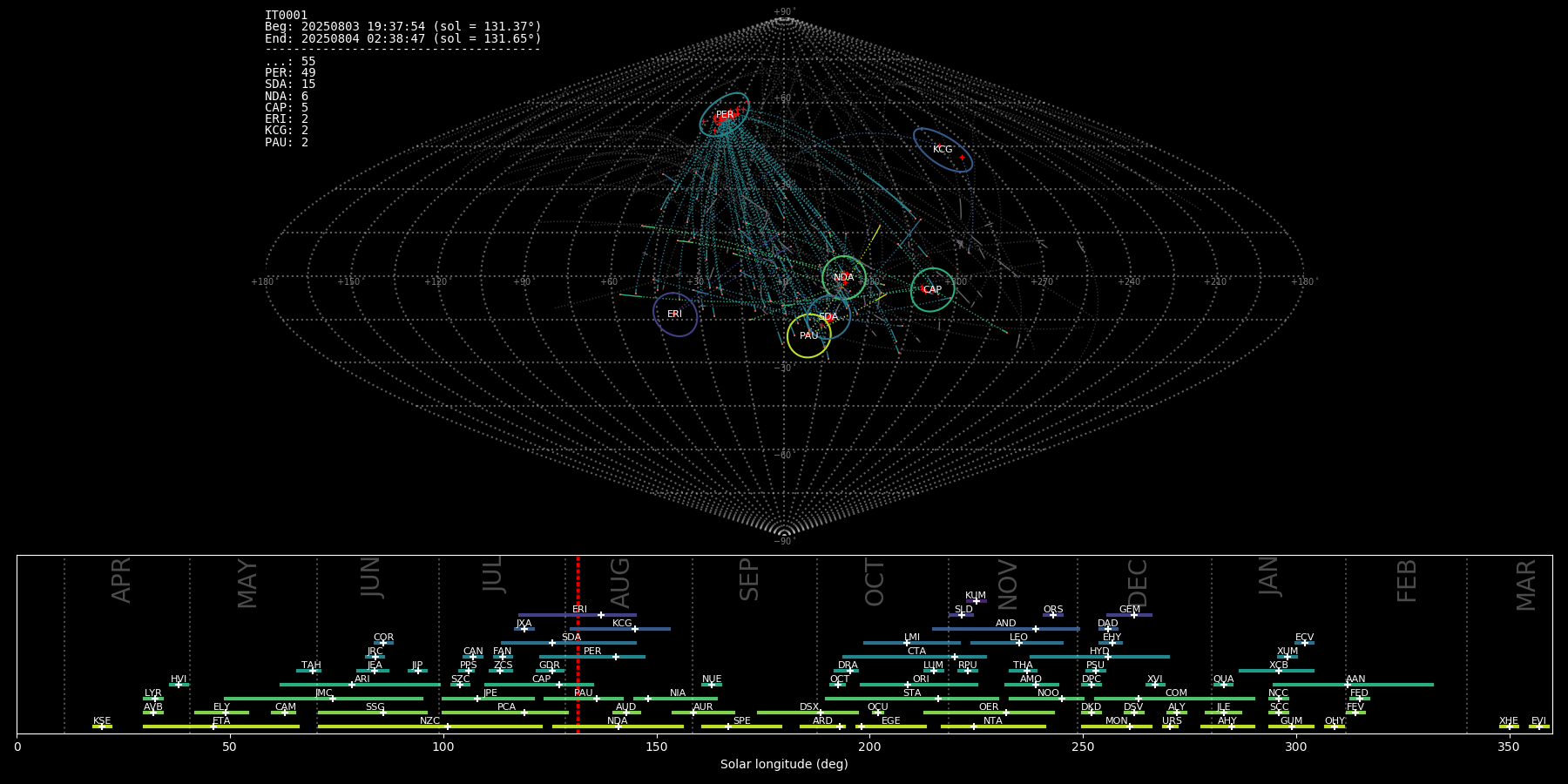
Task: Select the CAP radiant label on sky map
Action: 932,290
